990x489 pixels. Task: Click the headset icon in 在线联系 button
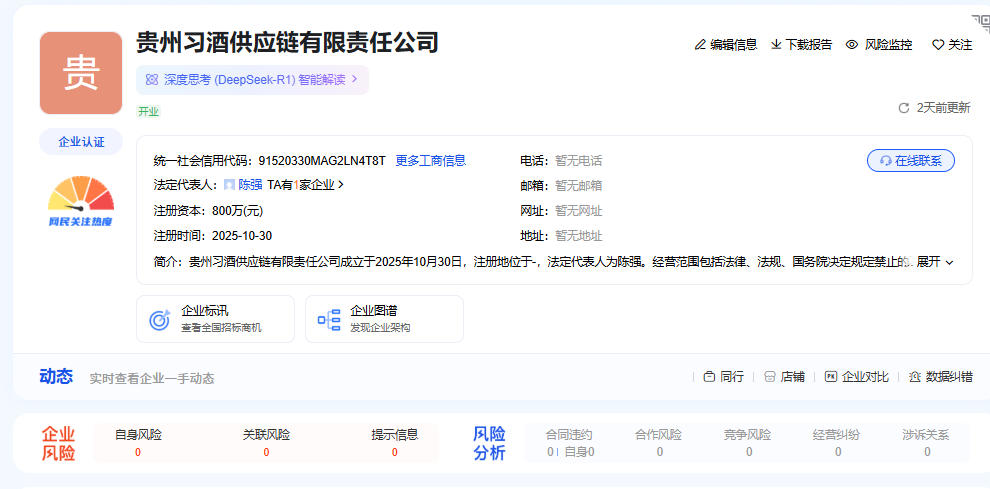[885, 161]
